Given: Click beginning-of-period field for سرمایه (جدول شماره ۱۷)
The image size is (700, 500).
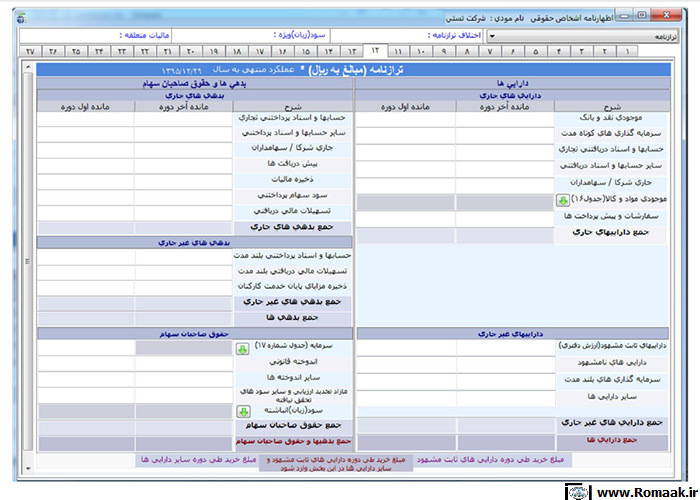Looking at the screenshot, I should (86, 348).
